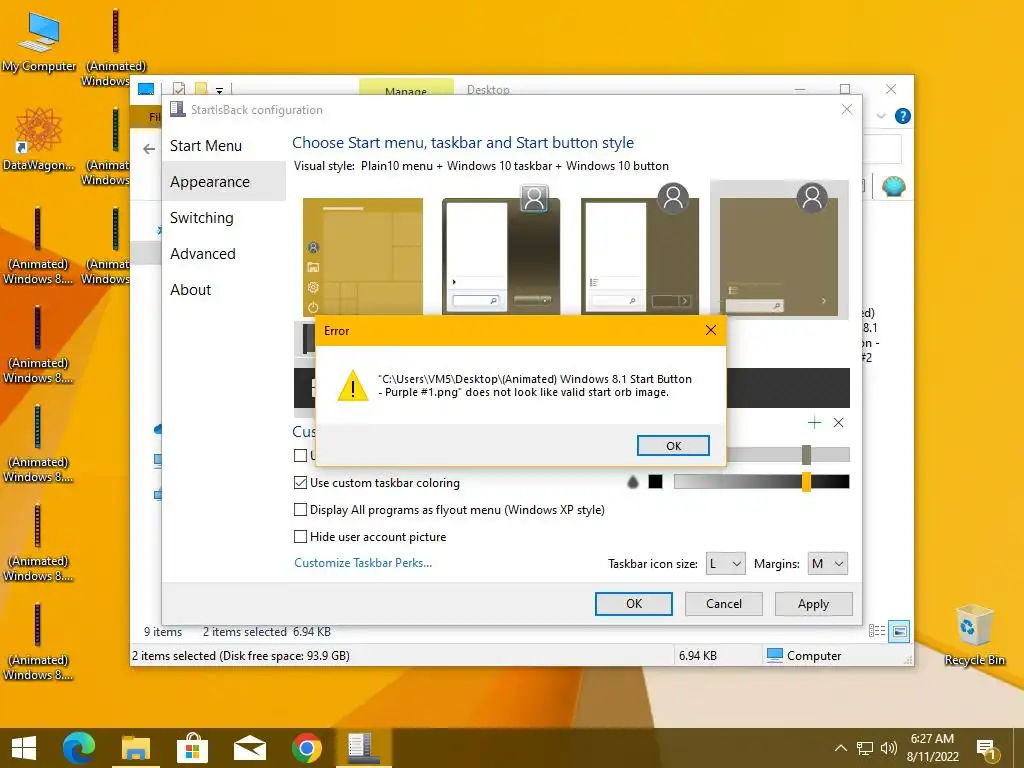Click StartIsBack configuration taskbar icon
This screenshot has width=1024, height=768.
click(x=363, y=748)
